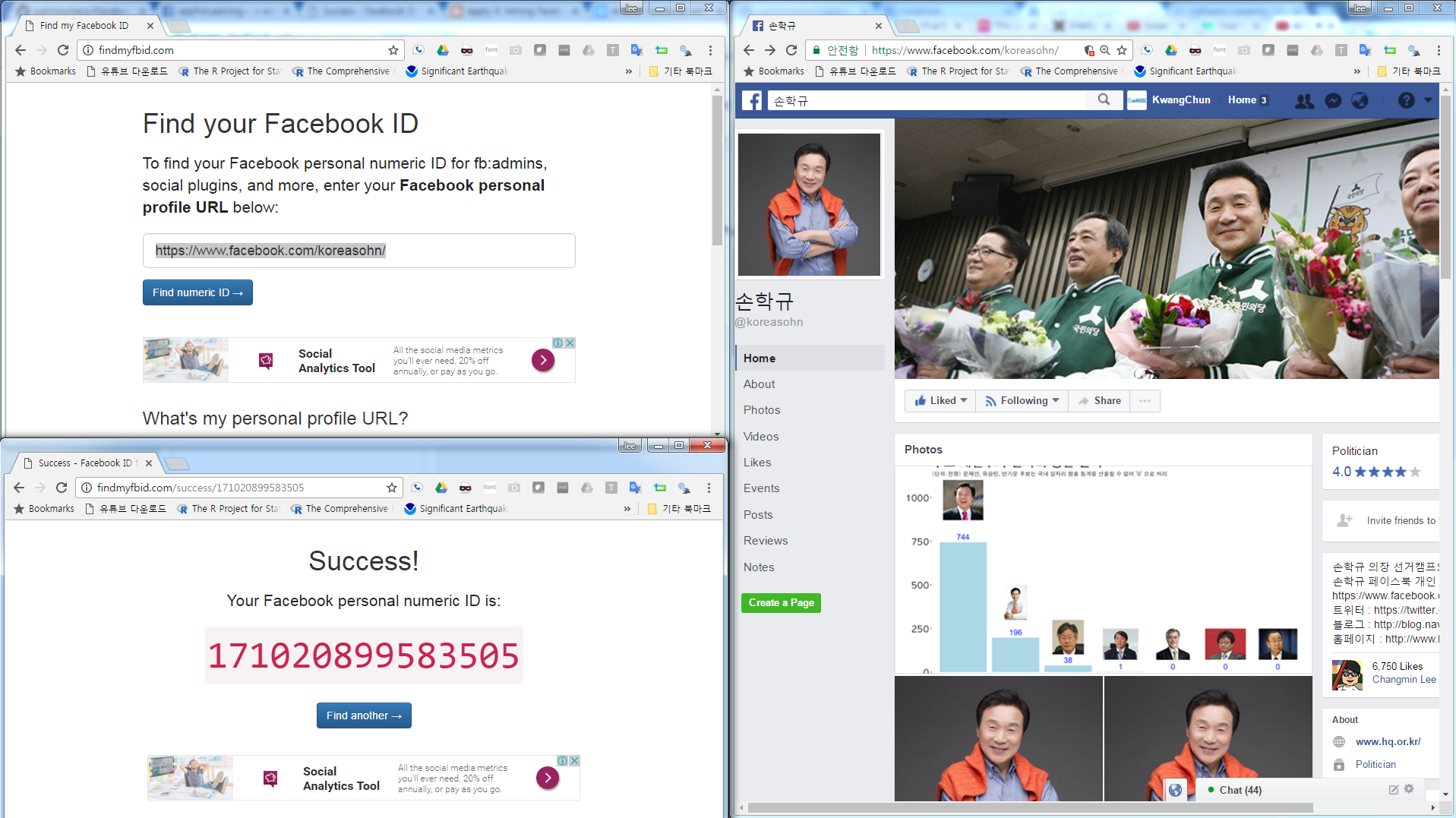
Task: Click the Home link in Facebook's top bar
Action: click(1242, 100)
